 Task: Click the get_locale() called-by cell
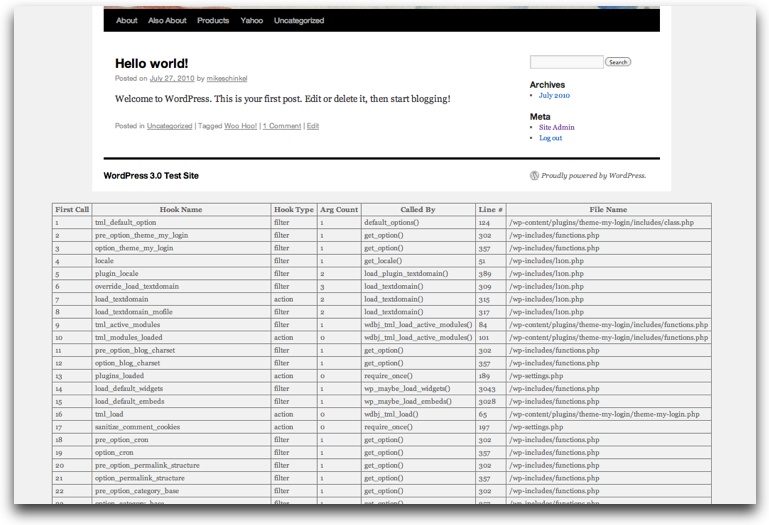click(418, 261)
